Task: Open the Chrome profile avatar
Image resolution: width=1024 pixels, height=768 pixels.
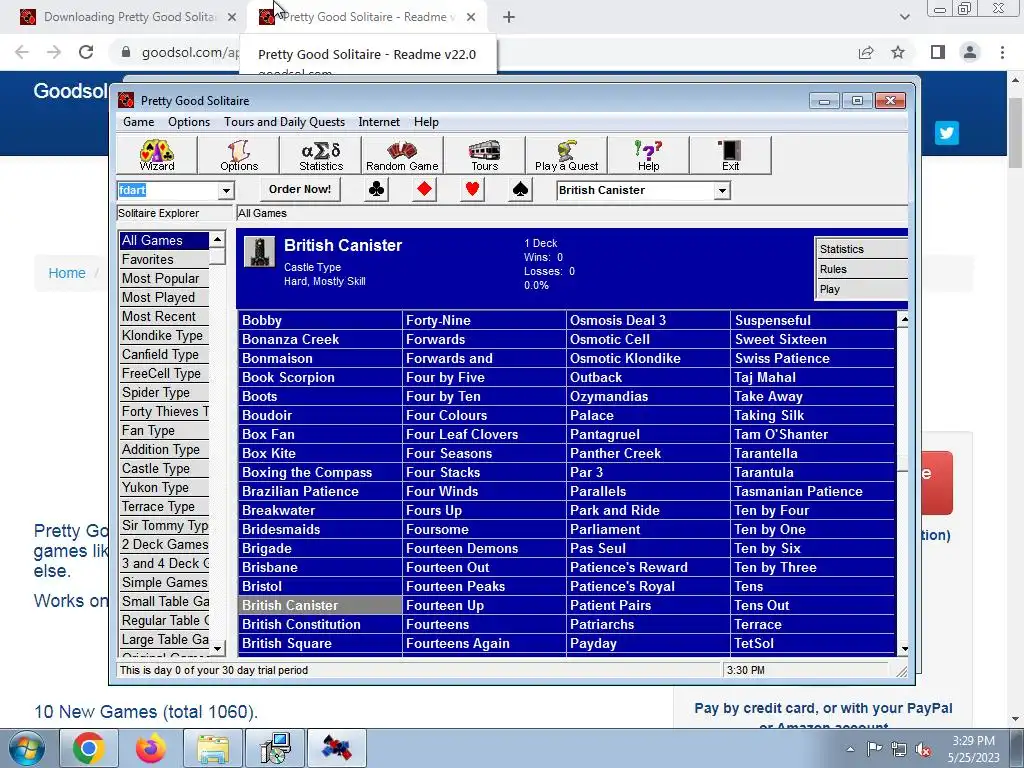Action: click(x=970, y=52)
